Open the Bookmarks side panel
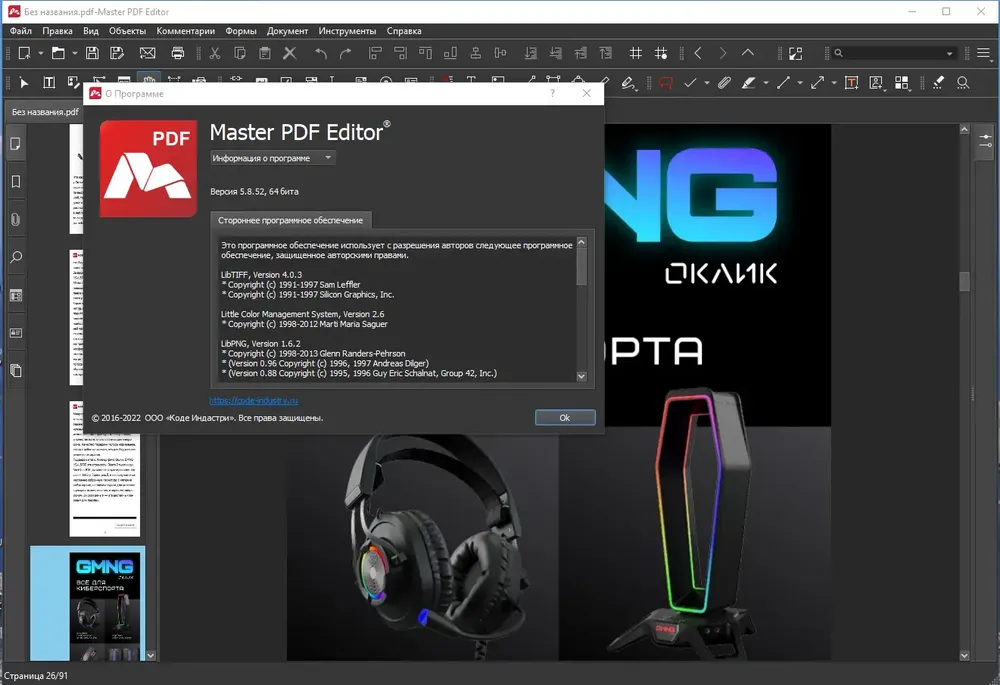This screenshot has height=685, width=1000. coord(16,182)
